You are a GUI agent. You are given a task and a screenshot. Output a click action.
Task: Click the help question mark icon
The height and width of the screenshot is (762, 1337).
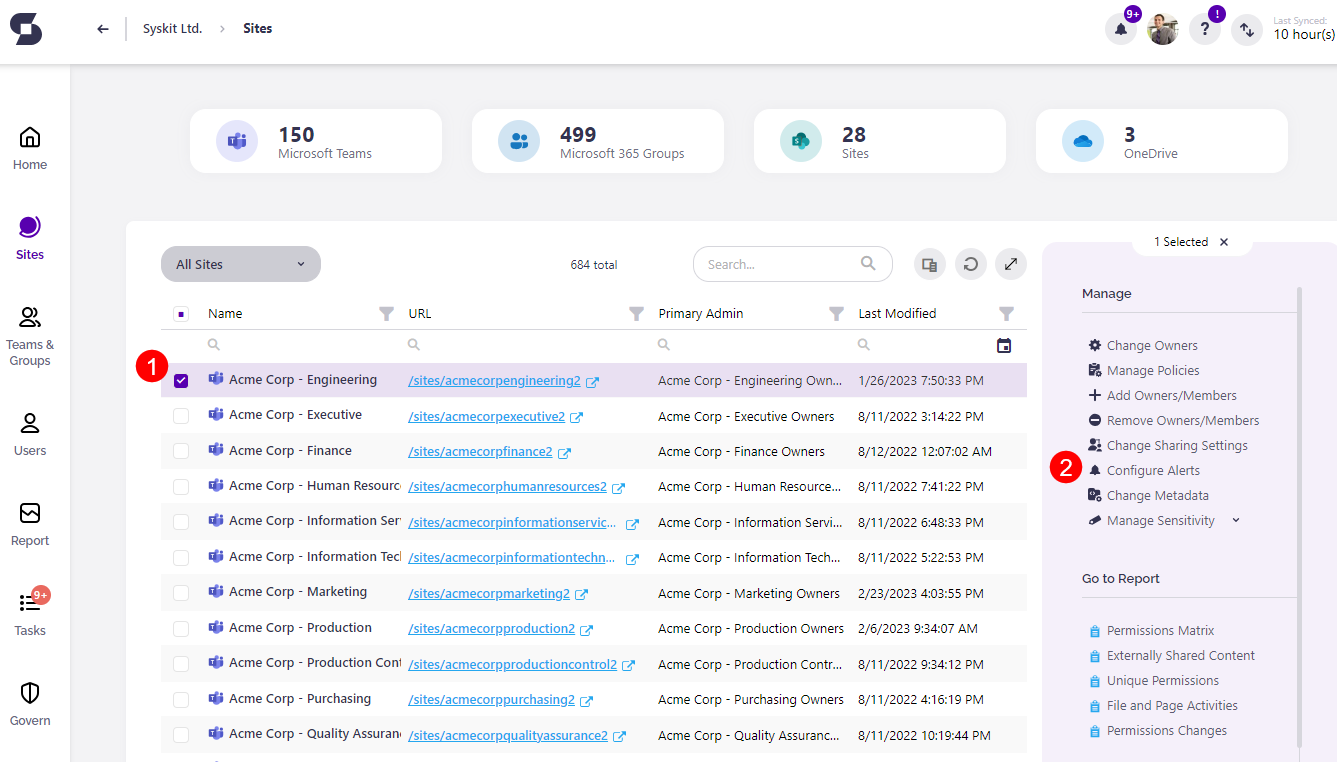(1204, 29)
